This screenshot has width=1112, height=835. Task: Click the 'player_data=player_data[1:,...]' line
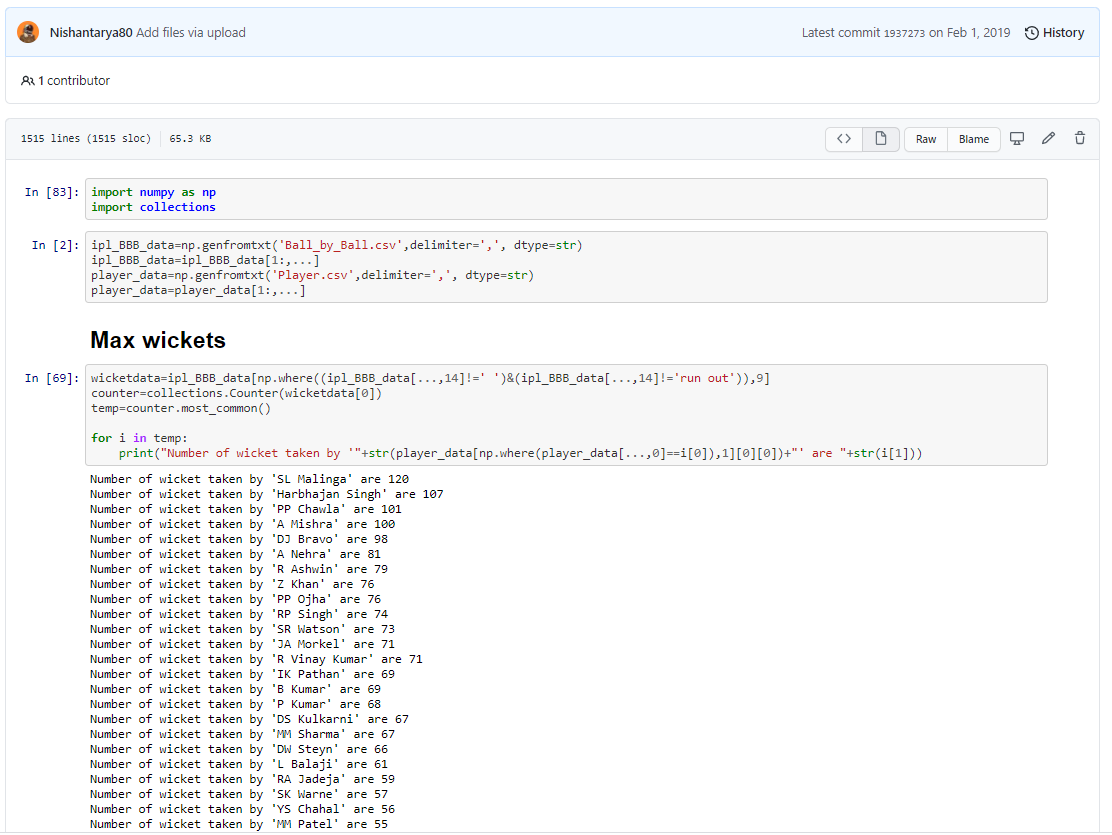198,290
